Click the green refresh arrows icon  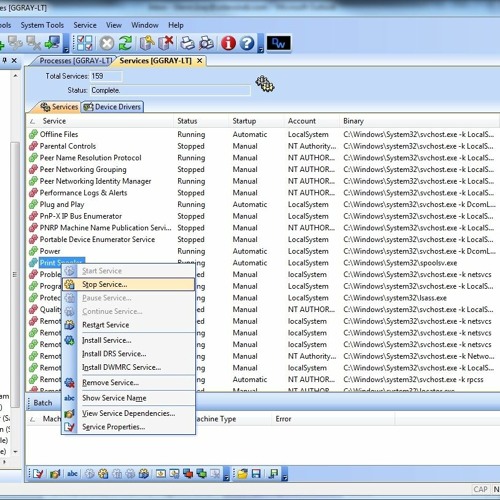[126, 43]
